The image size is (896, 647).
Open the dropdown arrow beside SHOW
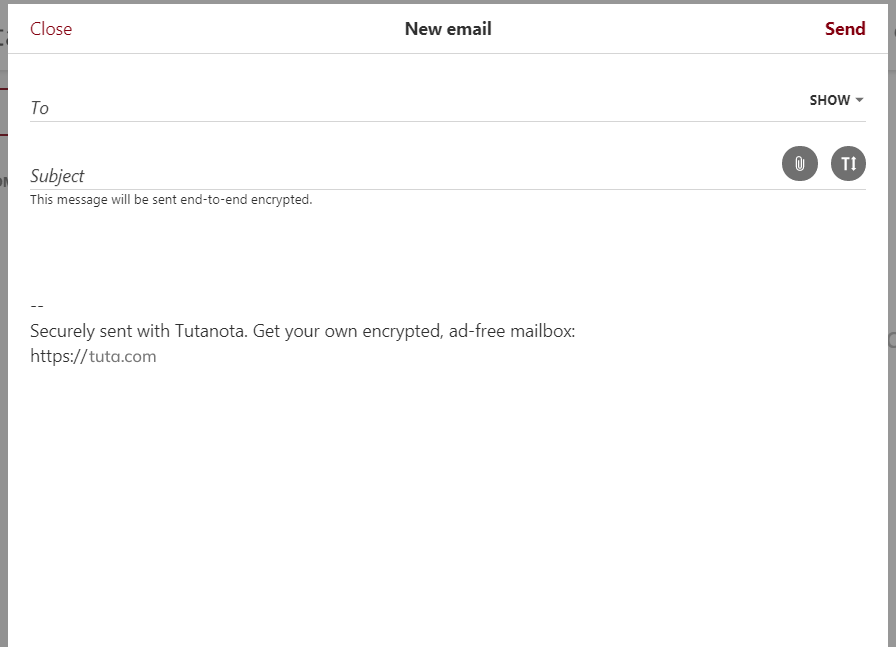[x=861, y=100]
